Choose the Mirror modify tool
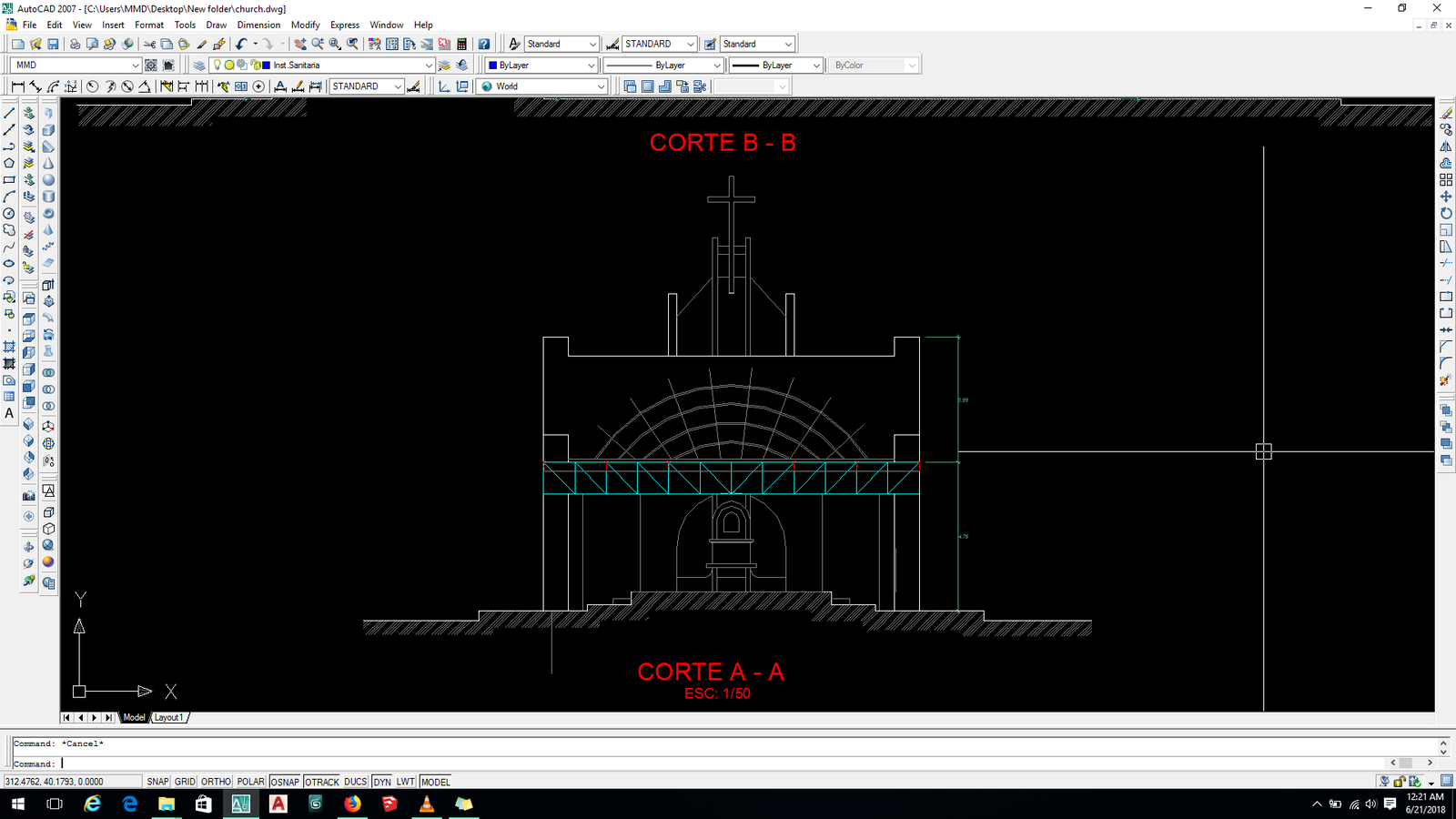Image resolution: width=1456 pixels, height=819 pixels. coord(1446,147)
